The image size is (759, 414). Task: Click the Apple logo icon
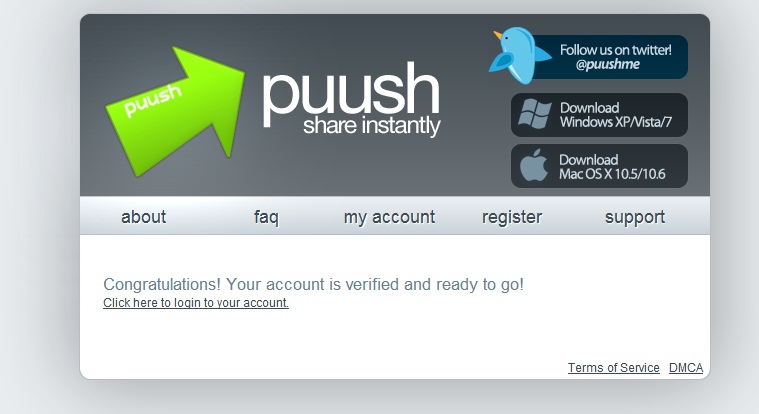pos(534,165)
